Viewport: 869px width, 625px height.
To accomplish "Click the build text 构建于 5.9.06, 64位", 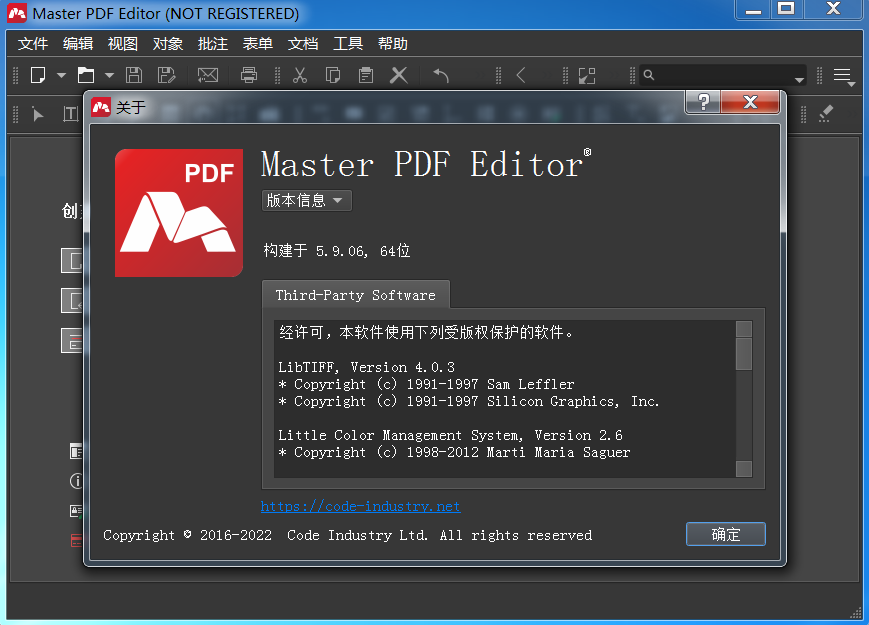I will [337, 250].
